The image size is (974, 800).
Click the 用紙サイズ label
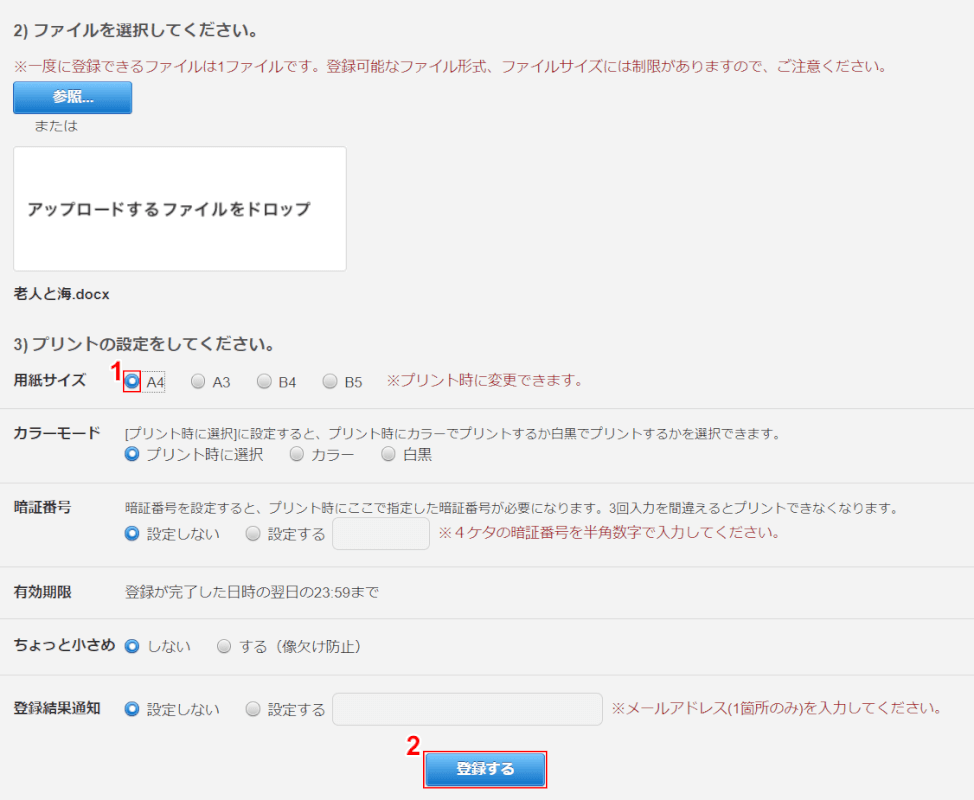[x=50, y=380]
